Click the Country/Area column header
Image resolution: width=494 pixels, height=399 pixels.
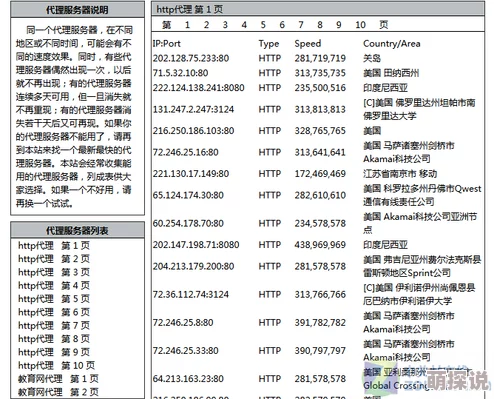[392, 44]
